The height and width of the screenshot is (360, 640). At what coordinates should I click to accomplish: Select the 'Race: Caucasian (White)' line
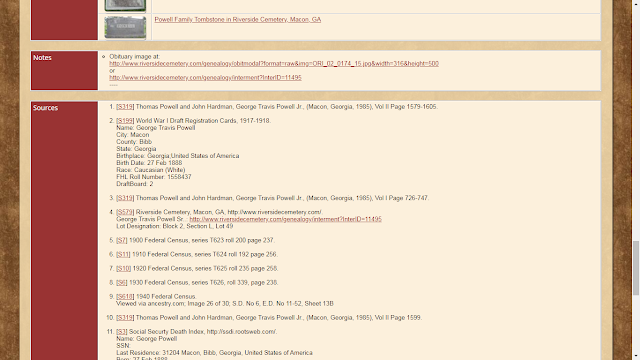pyautogui.click(x=151, y=170)
